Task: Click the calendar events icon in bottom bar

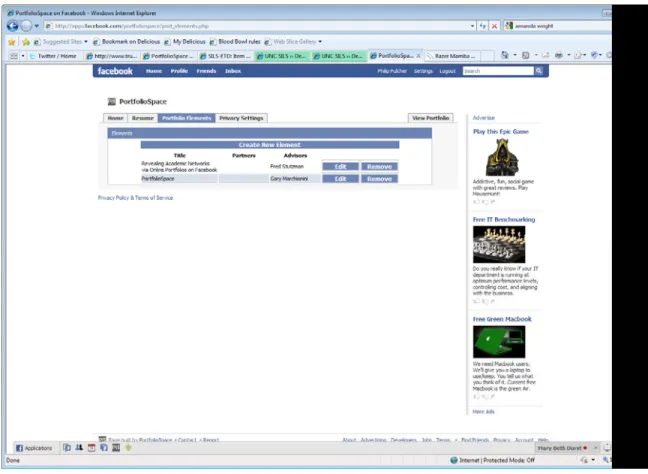Action: pos(91,448)
